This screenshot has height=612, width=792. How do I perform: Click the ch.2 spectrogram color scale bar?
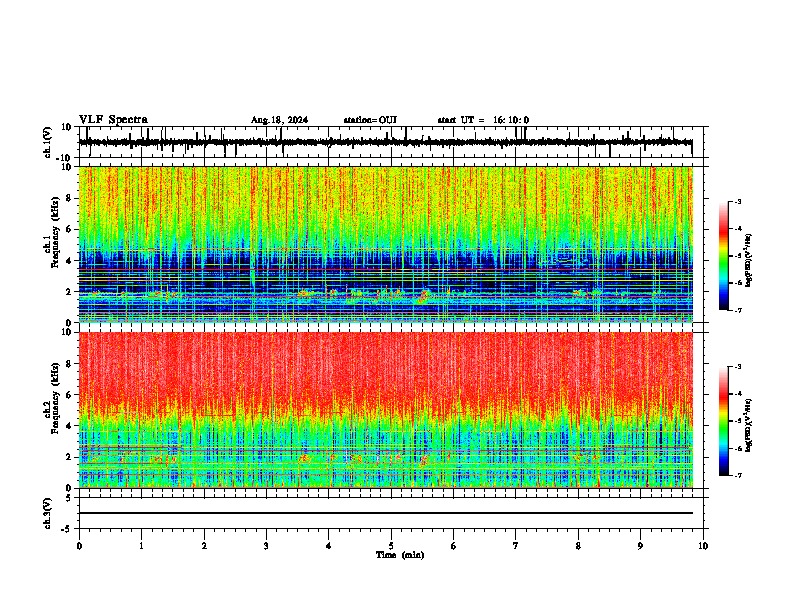coord(724,421)
